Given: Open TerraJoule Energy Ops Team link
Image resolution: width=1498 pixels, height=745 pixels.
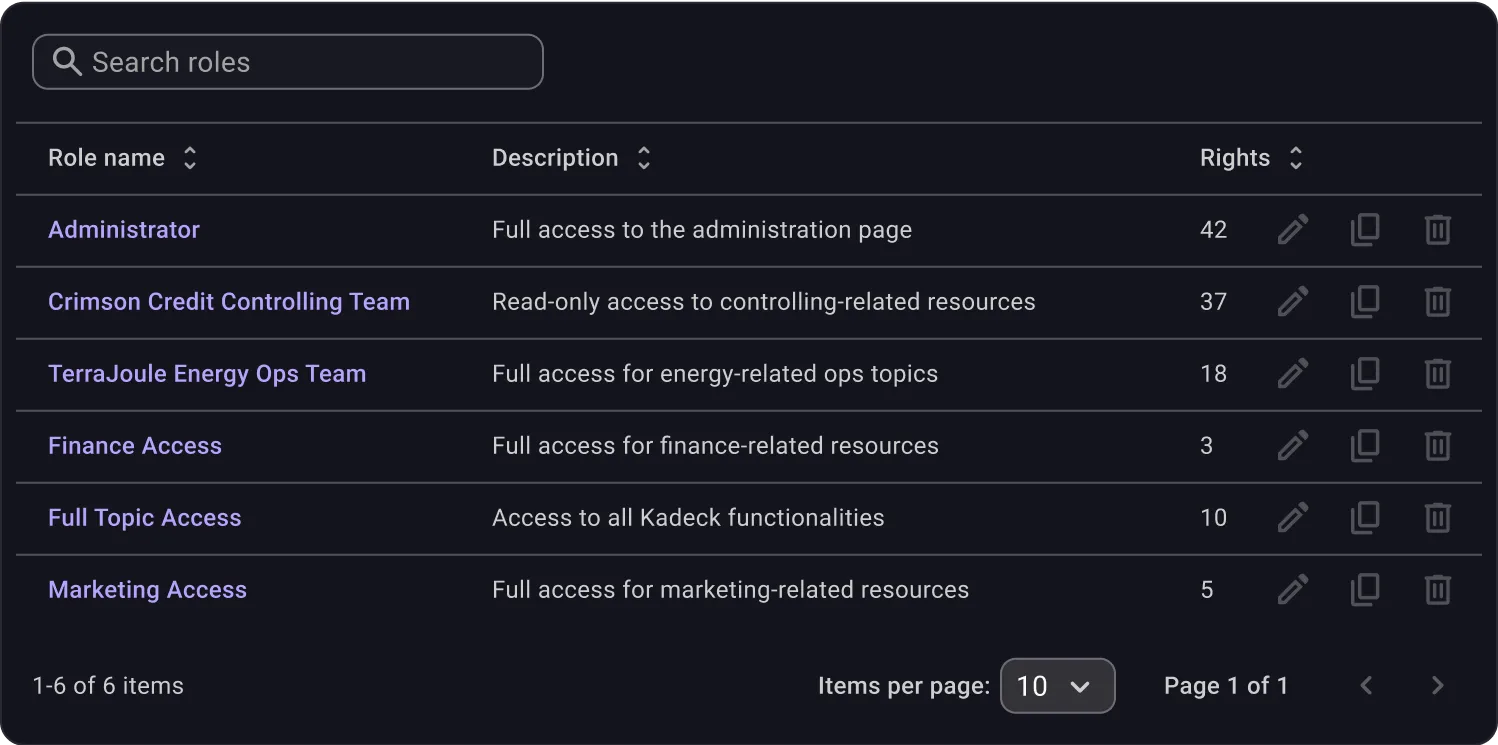Looking at the screenshot, I should coord(207,374).
